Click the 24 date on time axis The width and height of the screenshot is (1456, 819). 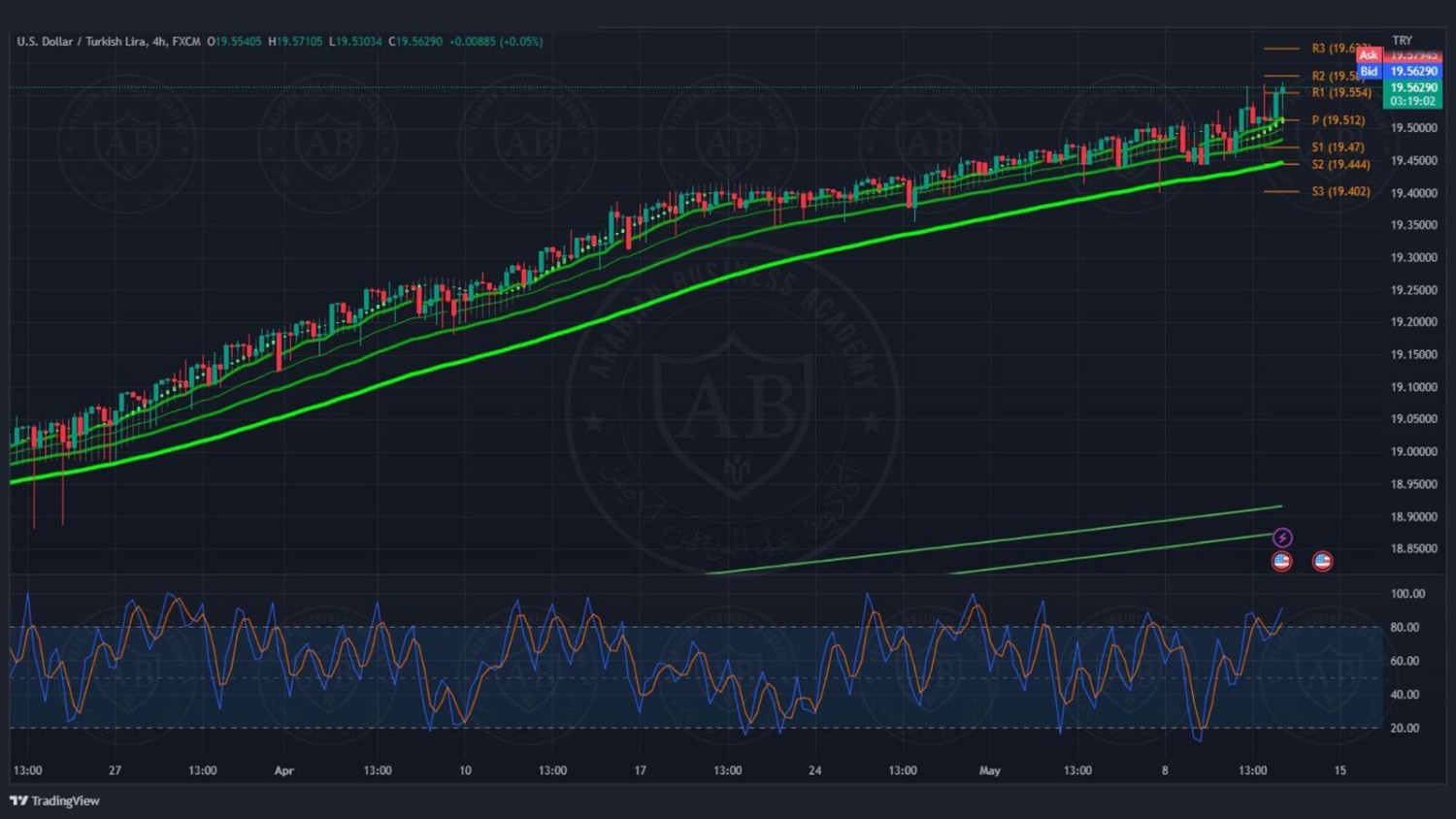(814, 770)
